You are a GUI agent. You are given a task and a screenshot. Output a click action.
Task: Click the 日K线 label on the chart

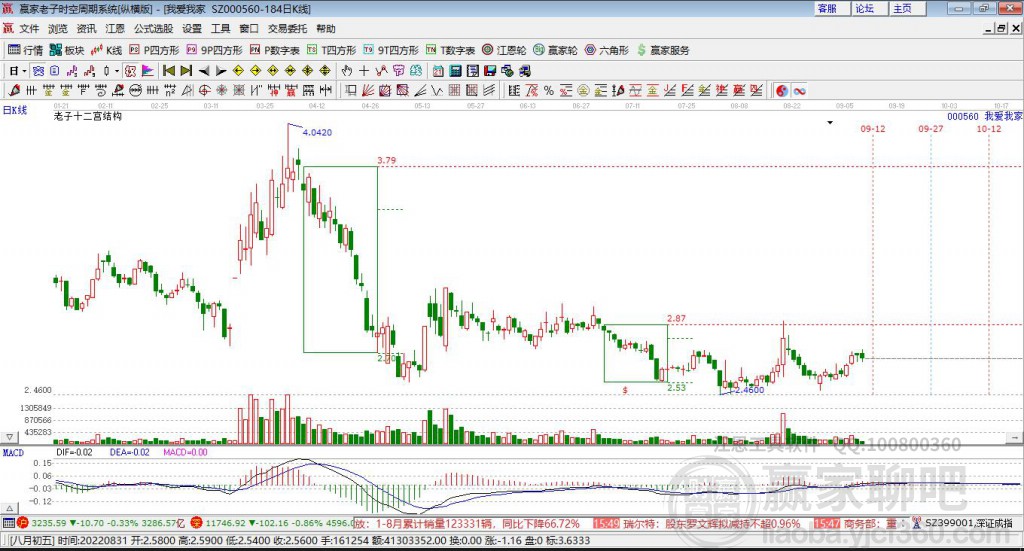tap(15, 110)
